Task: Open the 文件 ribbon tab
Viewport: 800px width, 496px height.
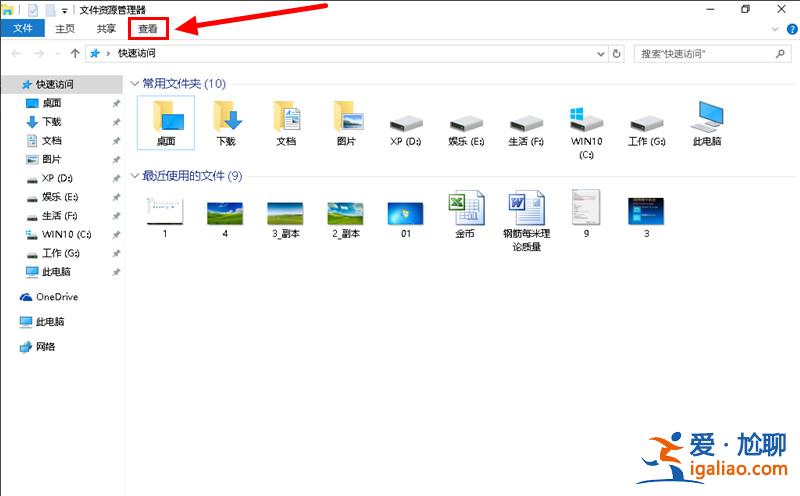Action: tap(22, 29)
